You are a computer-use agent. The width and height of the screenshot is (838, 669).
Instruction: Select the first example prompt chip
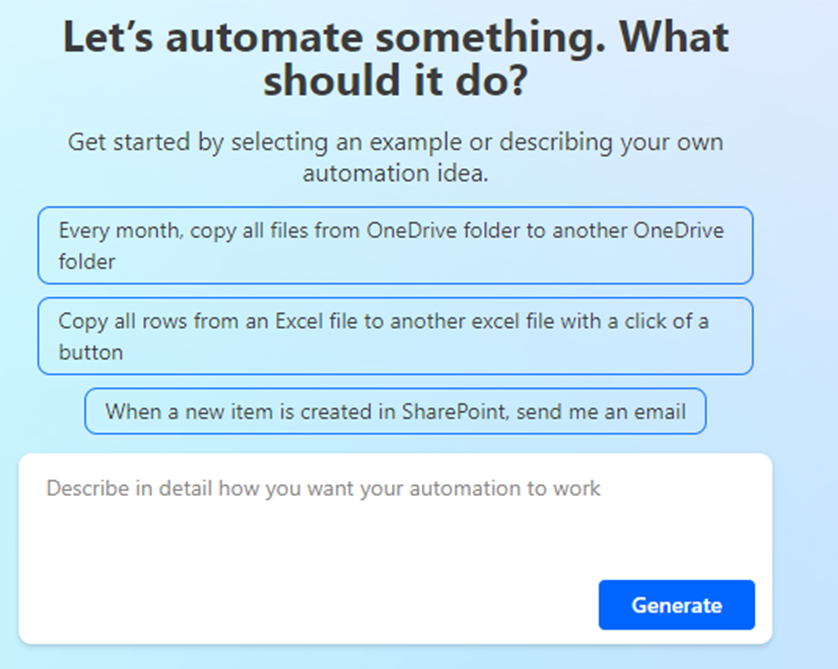click(395, 246)
